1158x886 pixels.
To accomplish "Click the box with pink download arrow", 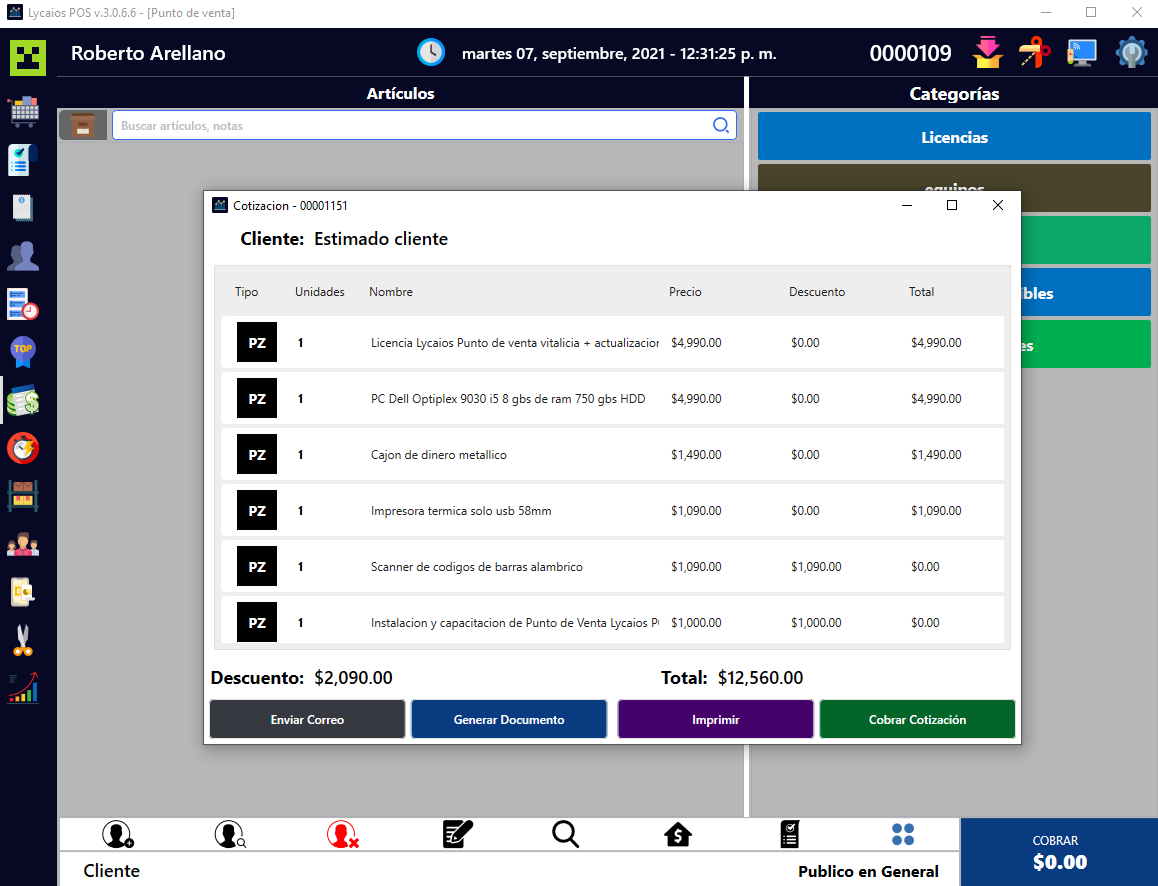I will 987,53.
